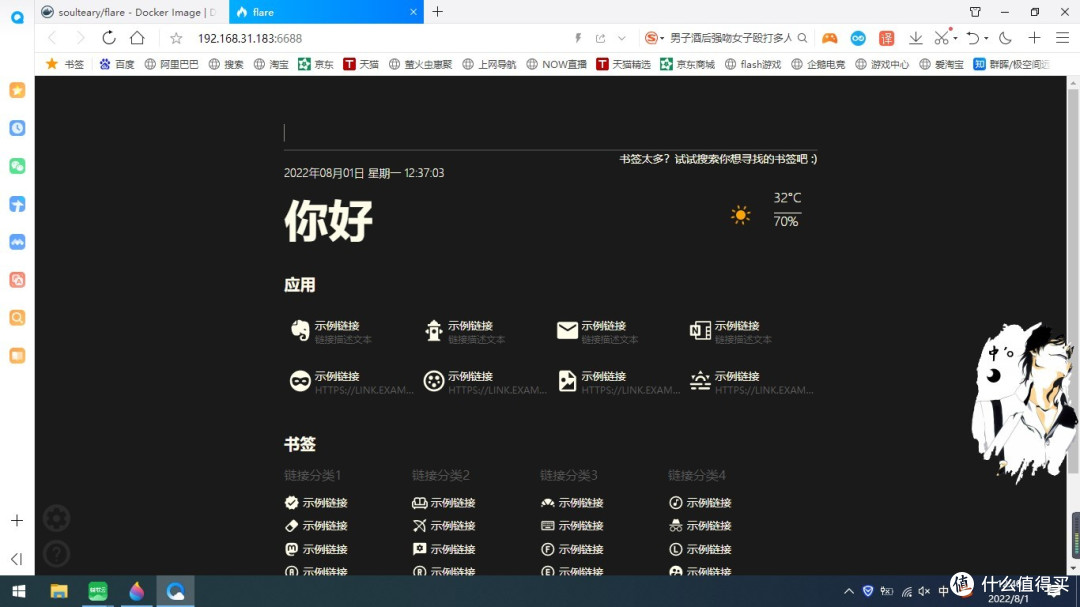The width and height of the screenshot is (1080, 607).
Task: Open the OneNote icon app link
Action: pos(731,331)
